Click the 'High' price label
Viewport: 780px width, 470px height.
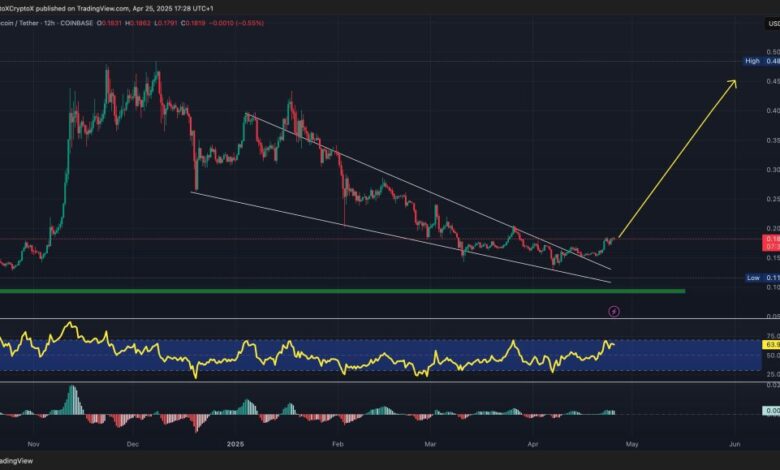point(752,61)
